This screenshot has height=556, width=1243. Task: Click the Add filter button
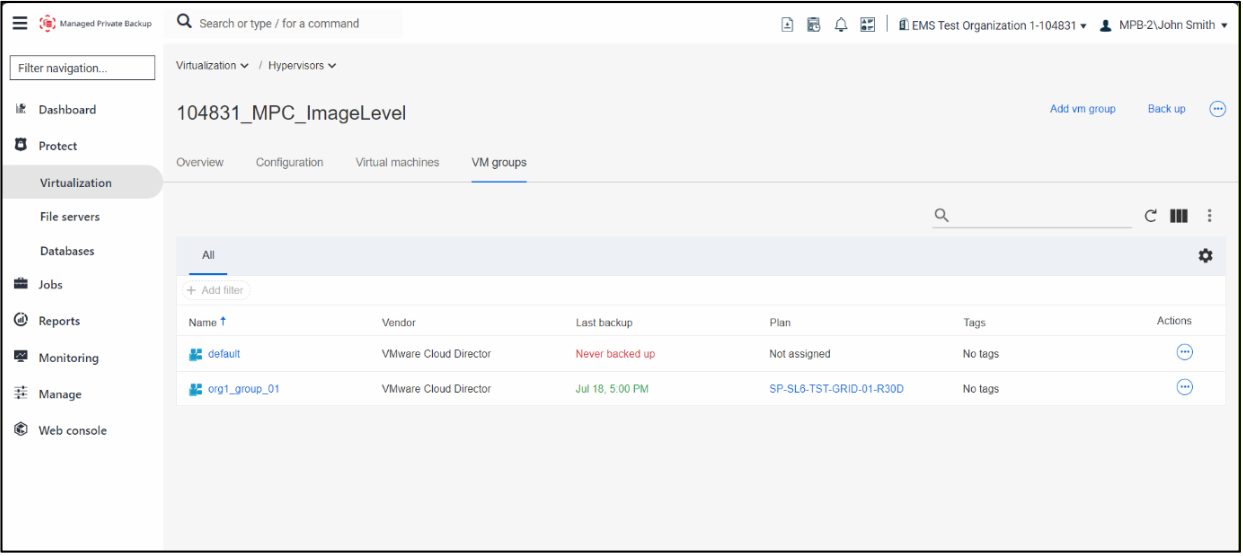(216, 290)
